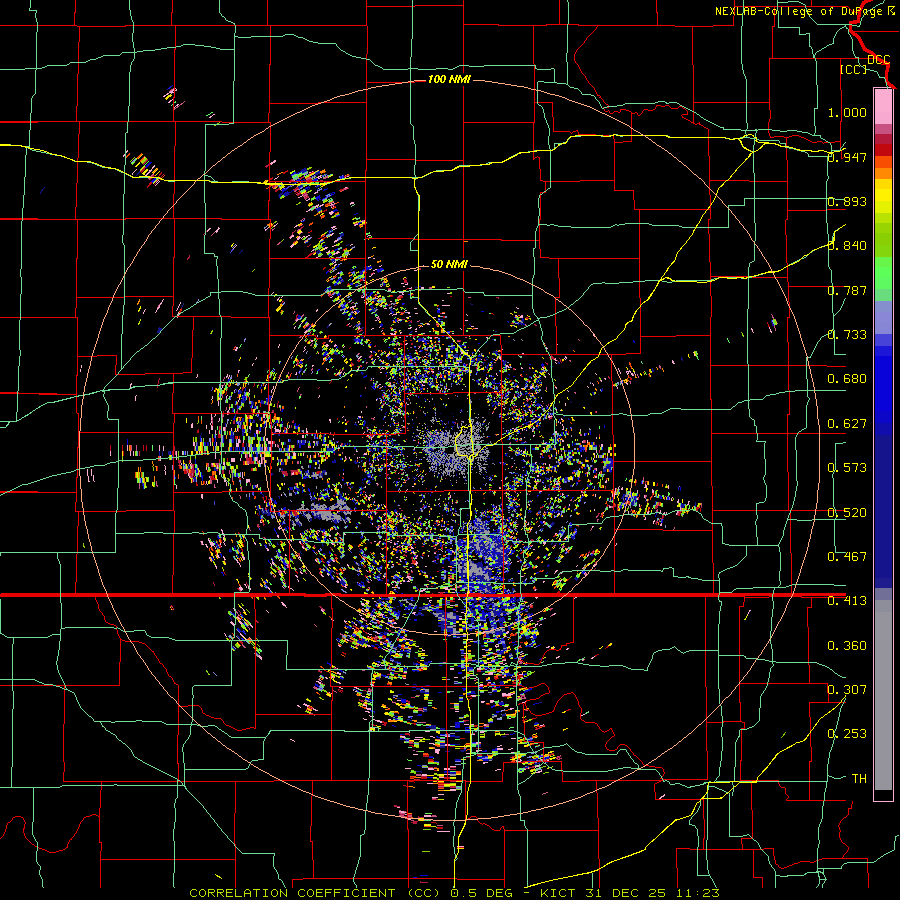Screen dimensions: 900x900
Task: Click the bright green segment of the color scale
Action: point(883,273)
